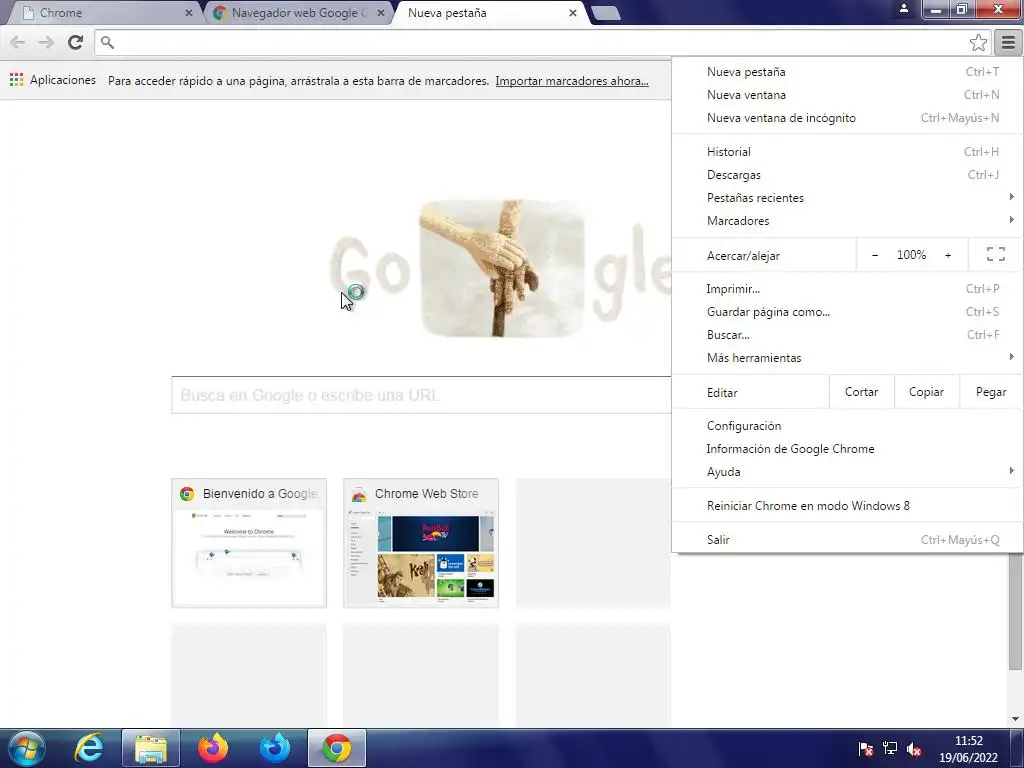Choose Guardar página como...
Image resolution: width=1024 pixels, height=768 pixels.
[x=847, y=312]
